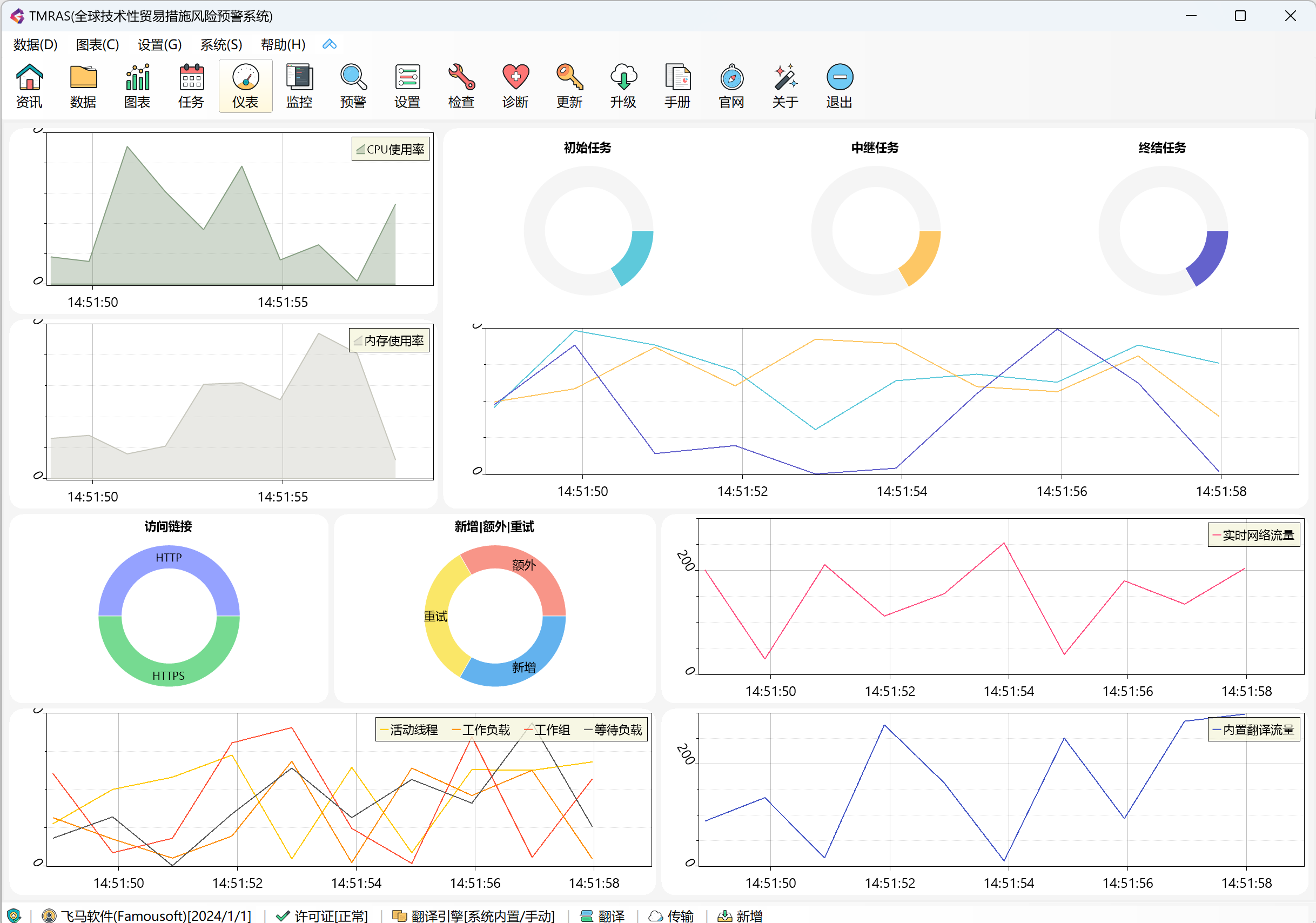Click the shield icon in status bar
The width and height of the screenshot is (1316, 923).
pos(14,915)
